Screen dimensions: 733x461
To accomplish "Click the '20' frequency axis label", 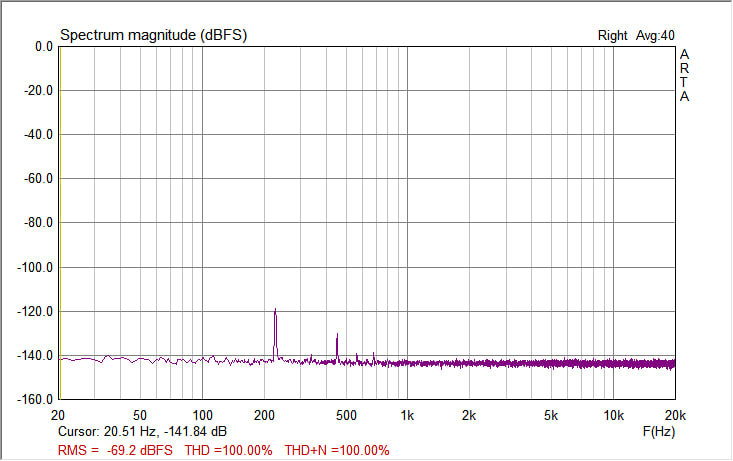I will point(58,415).
